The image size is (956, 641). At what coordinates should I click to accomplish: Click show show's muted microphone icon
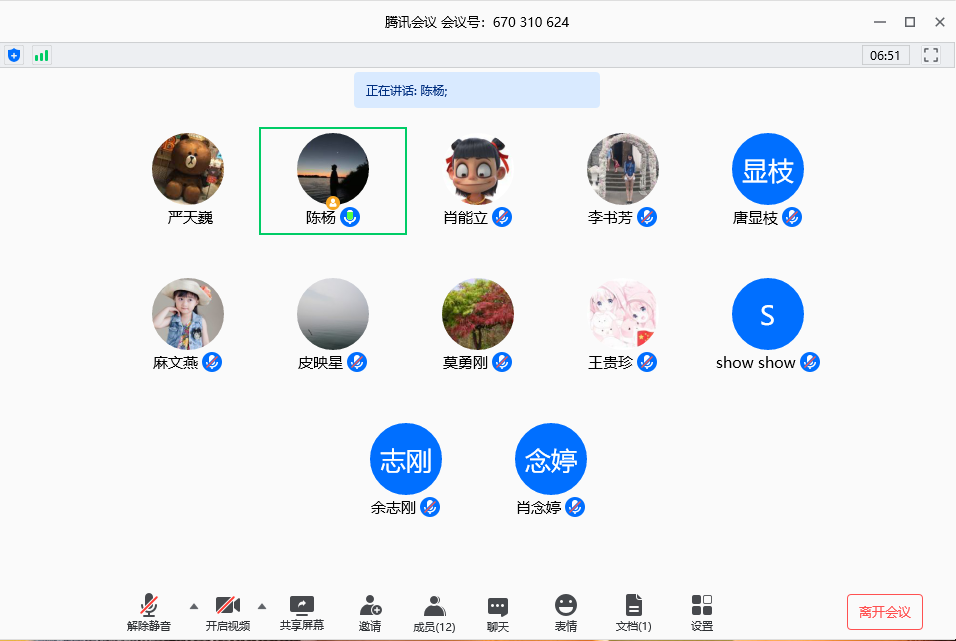tap(810, 362)
